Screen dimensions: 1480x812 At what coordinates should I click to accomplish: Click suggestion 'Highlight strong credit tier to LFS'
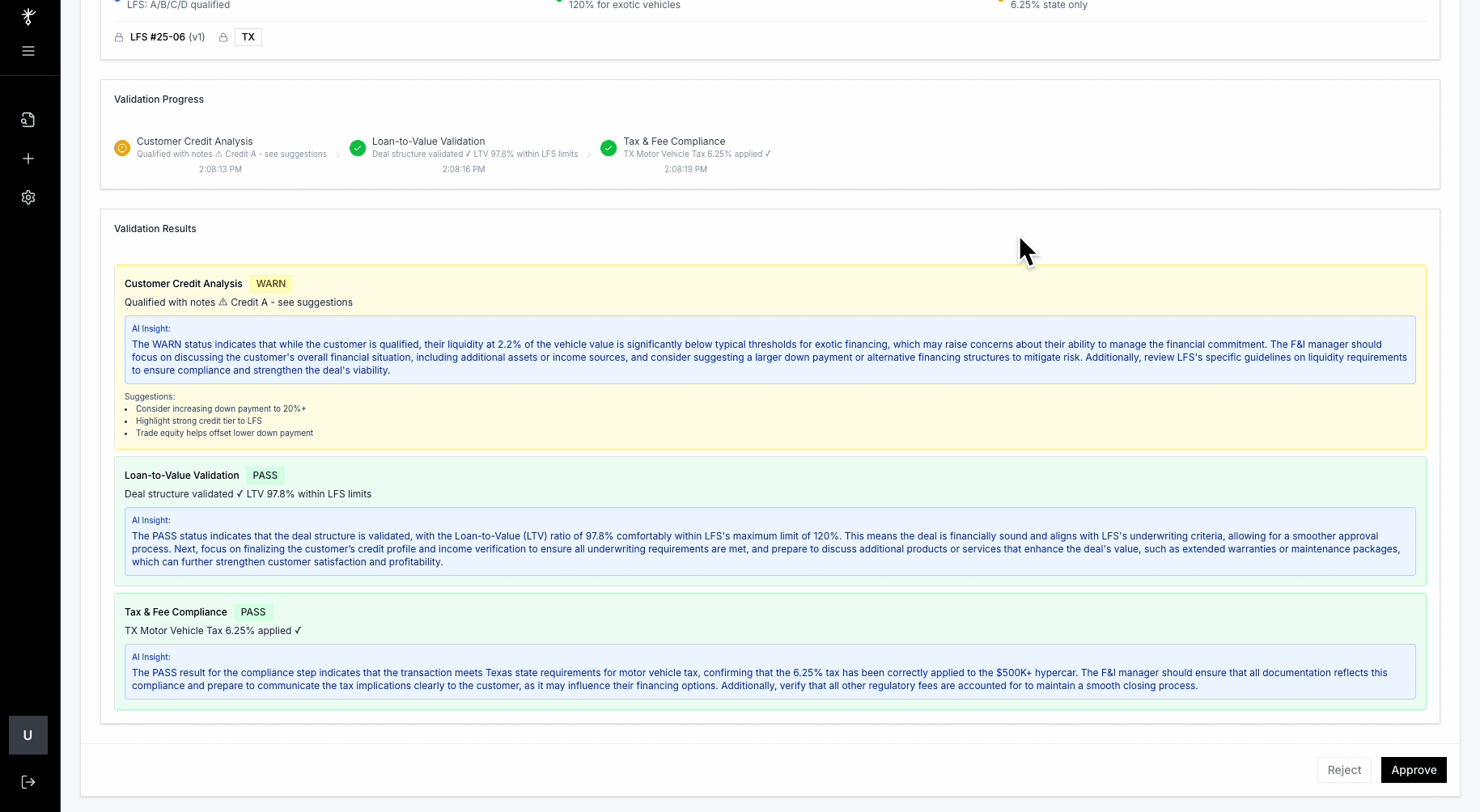coord(199,421)
